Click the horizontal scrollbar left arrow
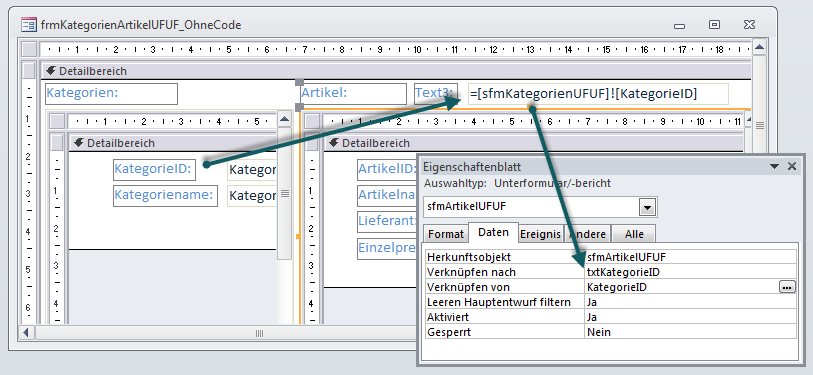813x375 pixels. (x=26, y=332)
